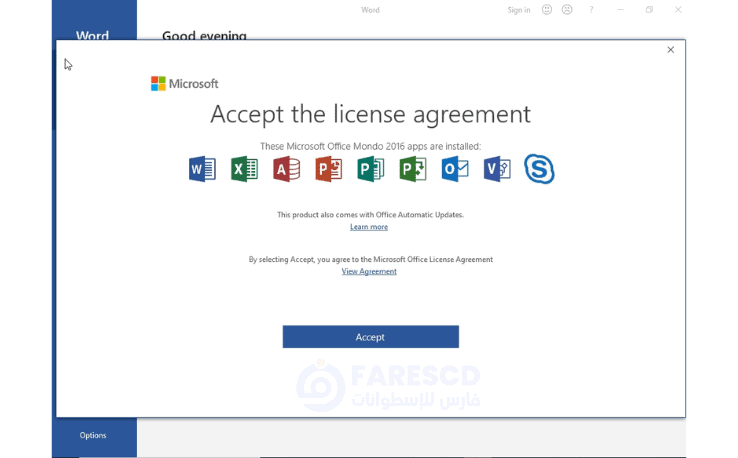Click the Project app icon
The width and height of the screenshot is (738, 458).
click(413, 169)
